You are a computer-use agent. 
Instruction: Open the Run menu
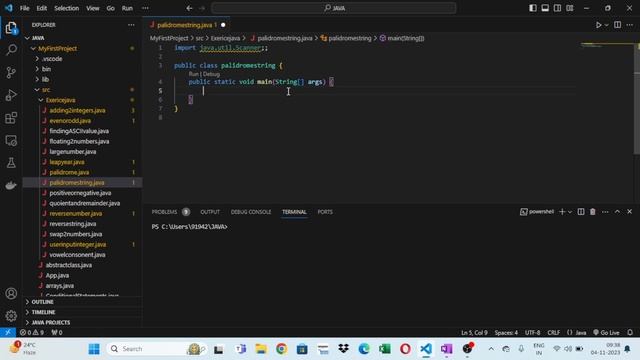tap(127, 8)
